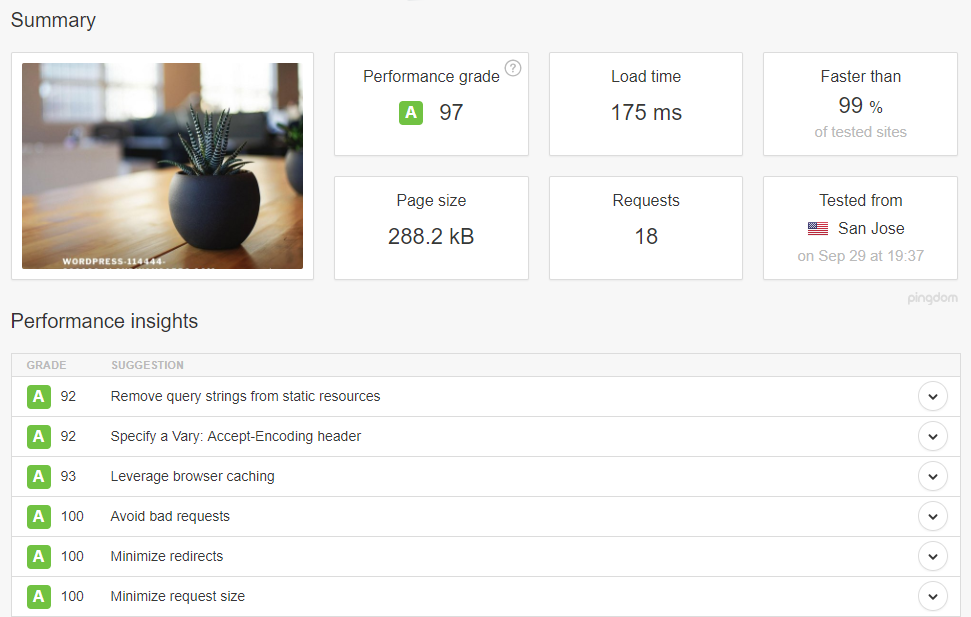Show details for Minimize request size chevron

(x=932, y=597)
